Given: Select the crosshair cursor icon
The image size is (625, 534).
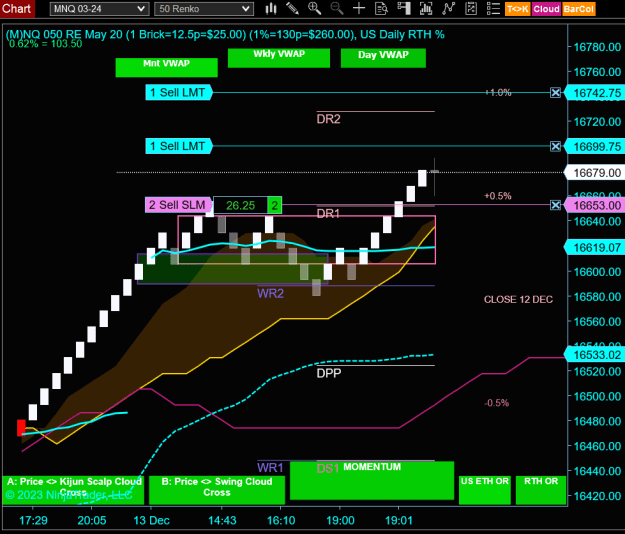Looking at the screenshot, I should [x=359, y=9].
